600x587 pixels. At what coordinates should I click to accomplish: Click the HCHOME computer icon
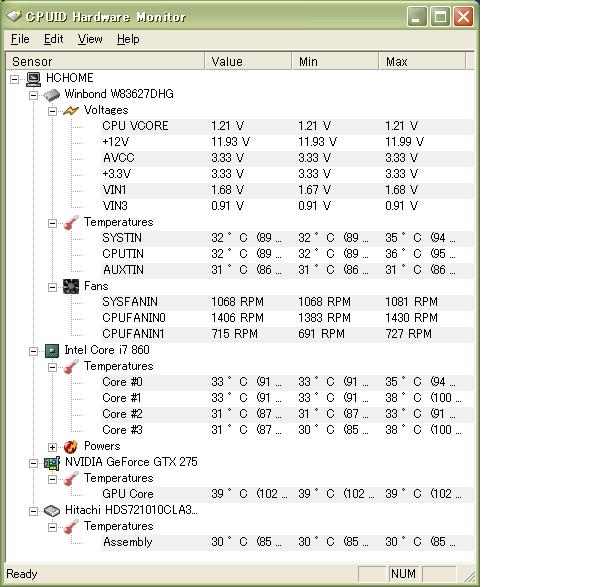click(33, 78)
